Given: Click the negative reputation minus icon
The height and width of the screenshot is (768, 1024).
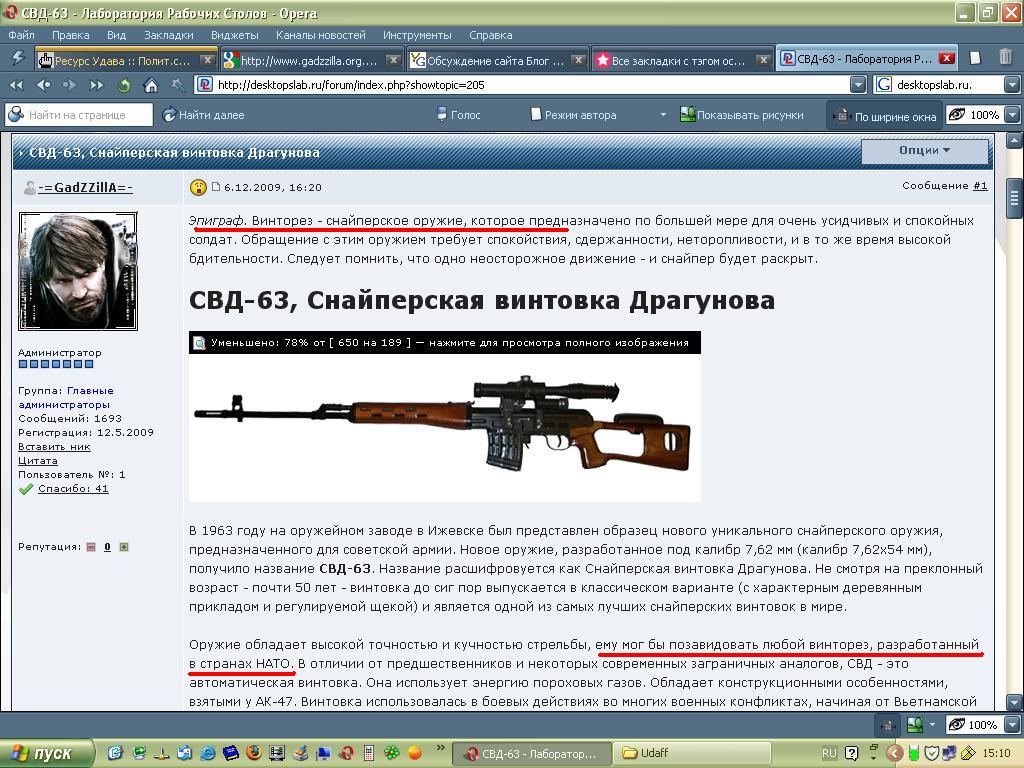Looking at the screenshot, I should point(91,547).
